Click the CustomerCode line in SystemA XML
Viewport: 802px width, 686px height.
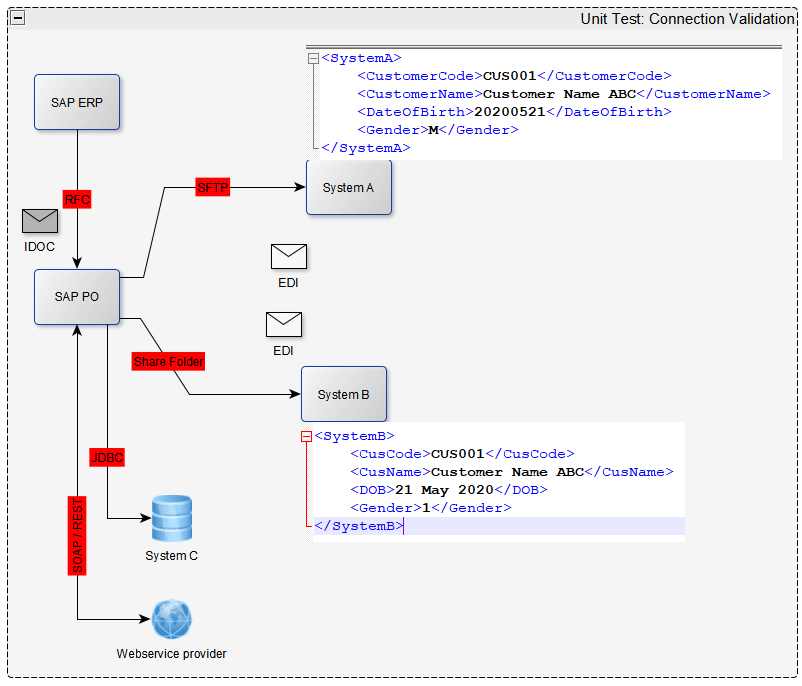[x=514, y=76]
